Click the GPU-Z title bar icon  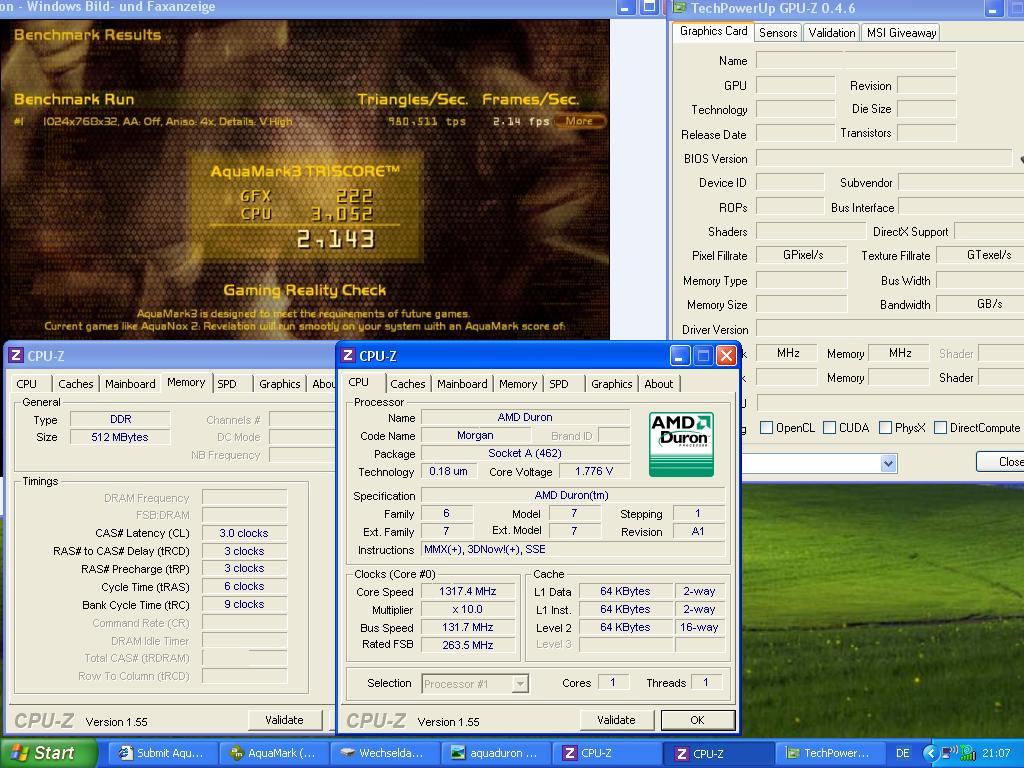(x=680, y=8)
